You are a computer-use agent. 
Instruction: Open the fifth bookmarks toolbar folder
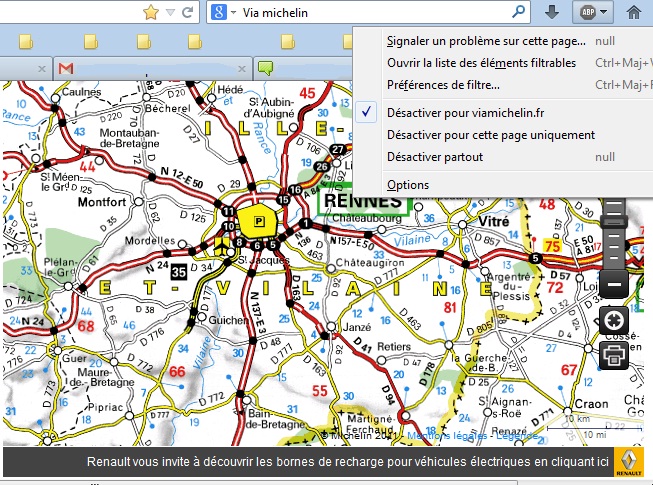[287, 42]
